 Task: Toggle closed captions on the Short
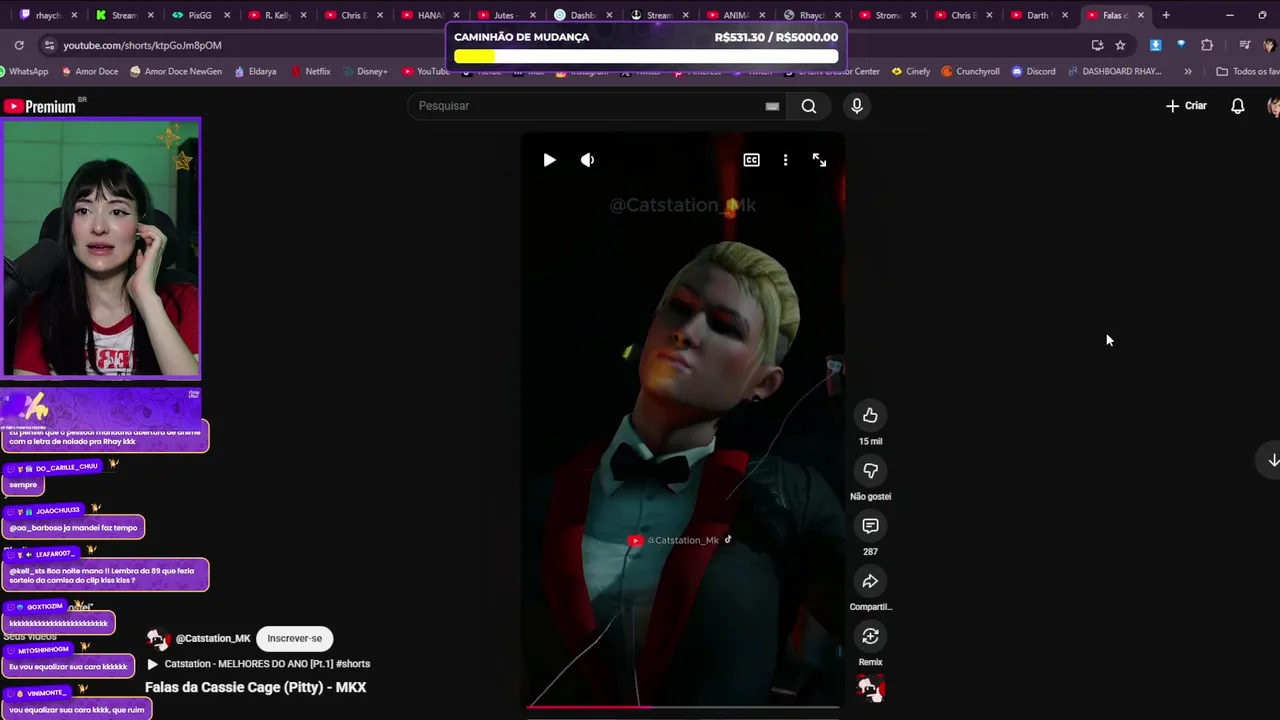(751, 160)
